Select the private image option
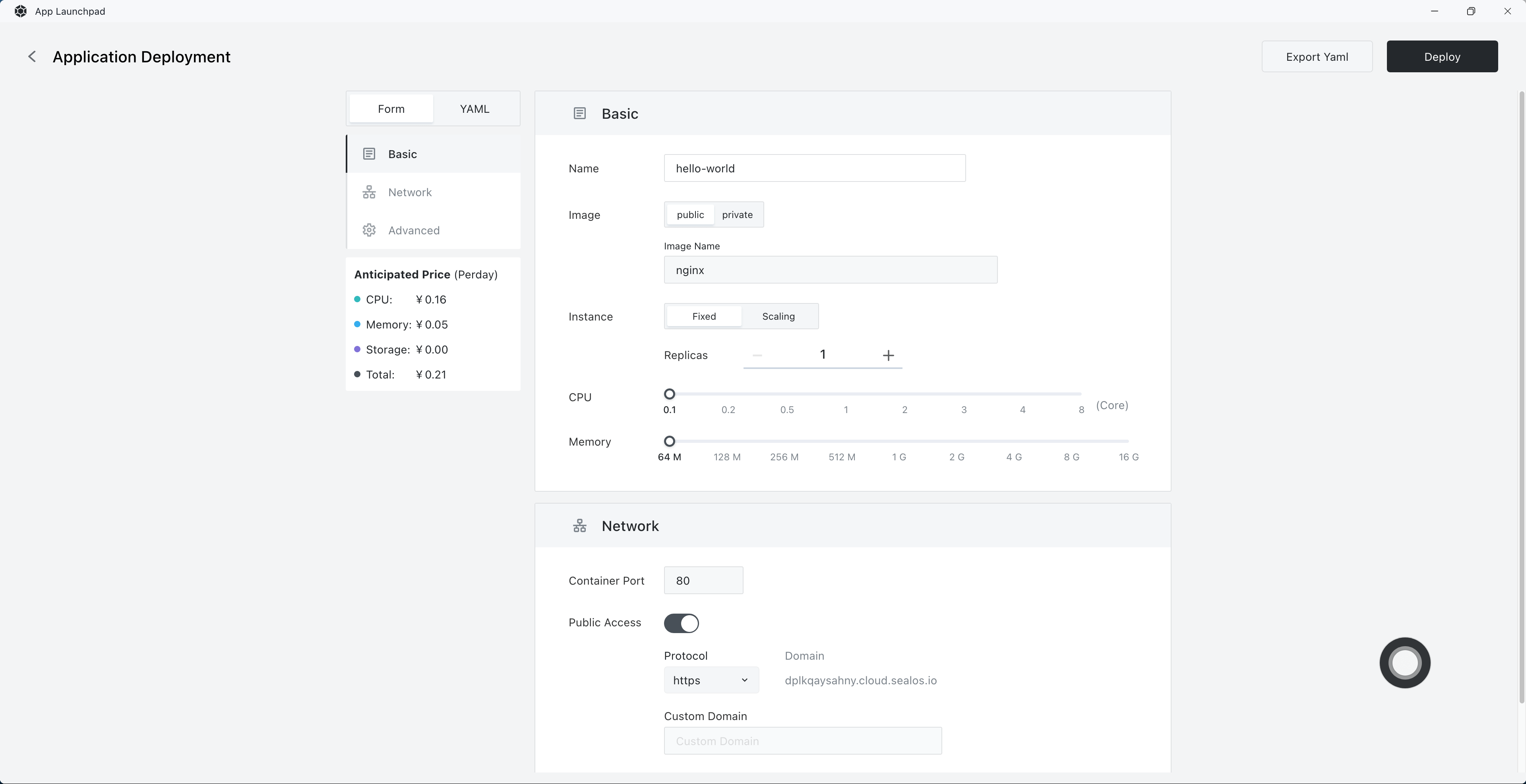Image resolution: width=1526 pixels, height=784 pixels. pos(737,214)
